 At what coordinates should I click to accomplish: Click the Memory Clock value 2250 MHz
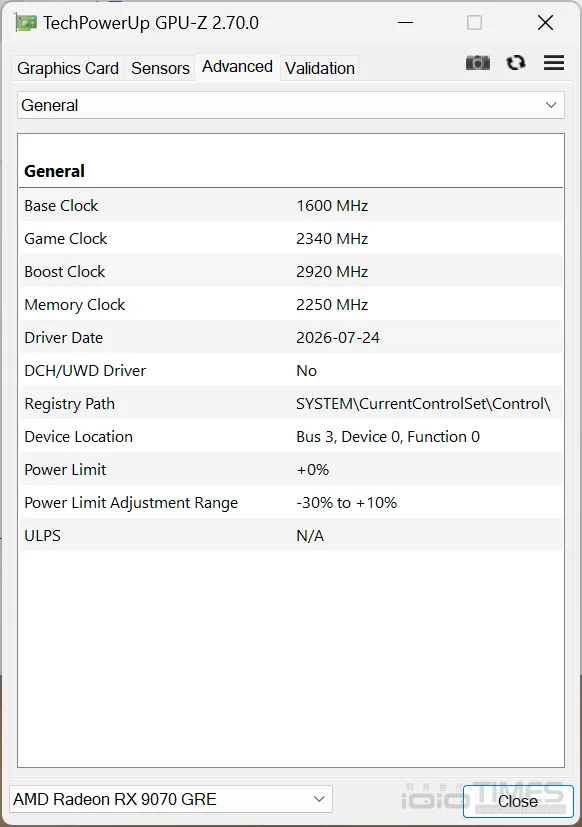(x=332, y=305)
